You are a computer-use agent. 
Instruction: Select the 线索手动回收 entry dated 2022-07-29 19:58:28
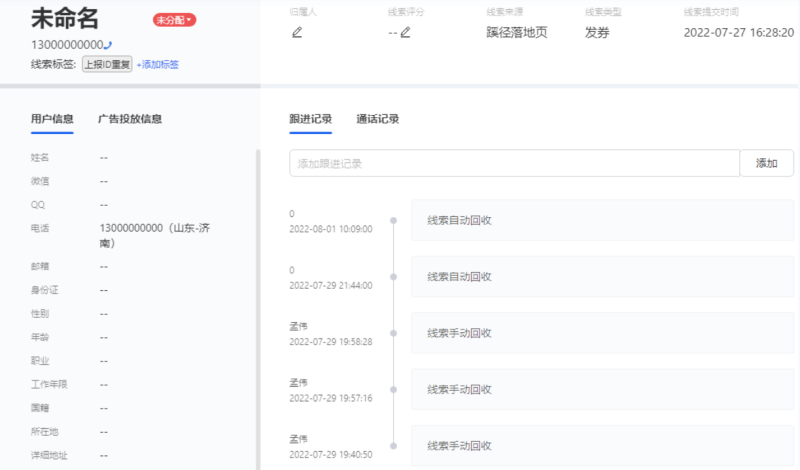602,333
